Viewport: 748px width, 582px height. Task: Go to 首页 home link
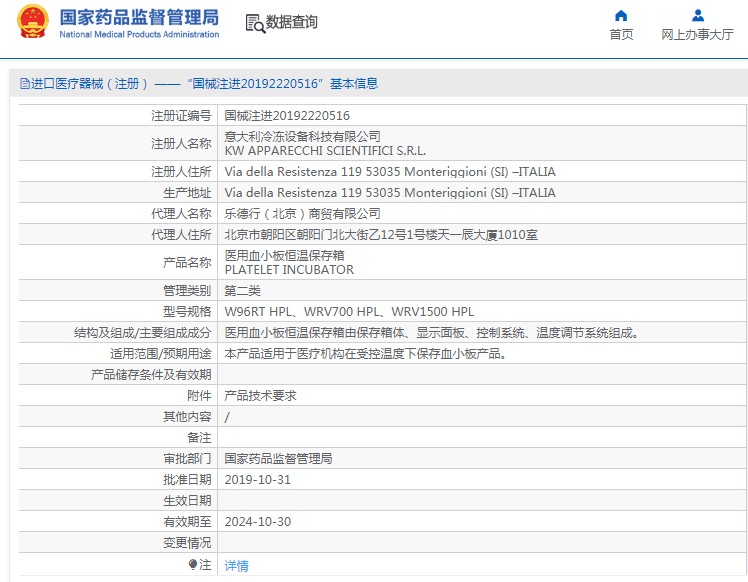click(621, 34)
